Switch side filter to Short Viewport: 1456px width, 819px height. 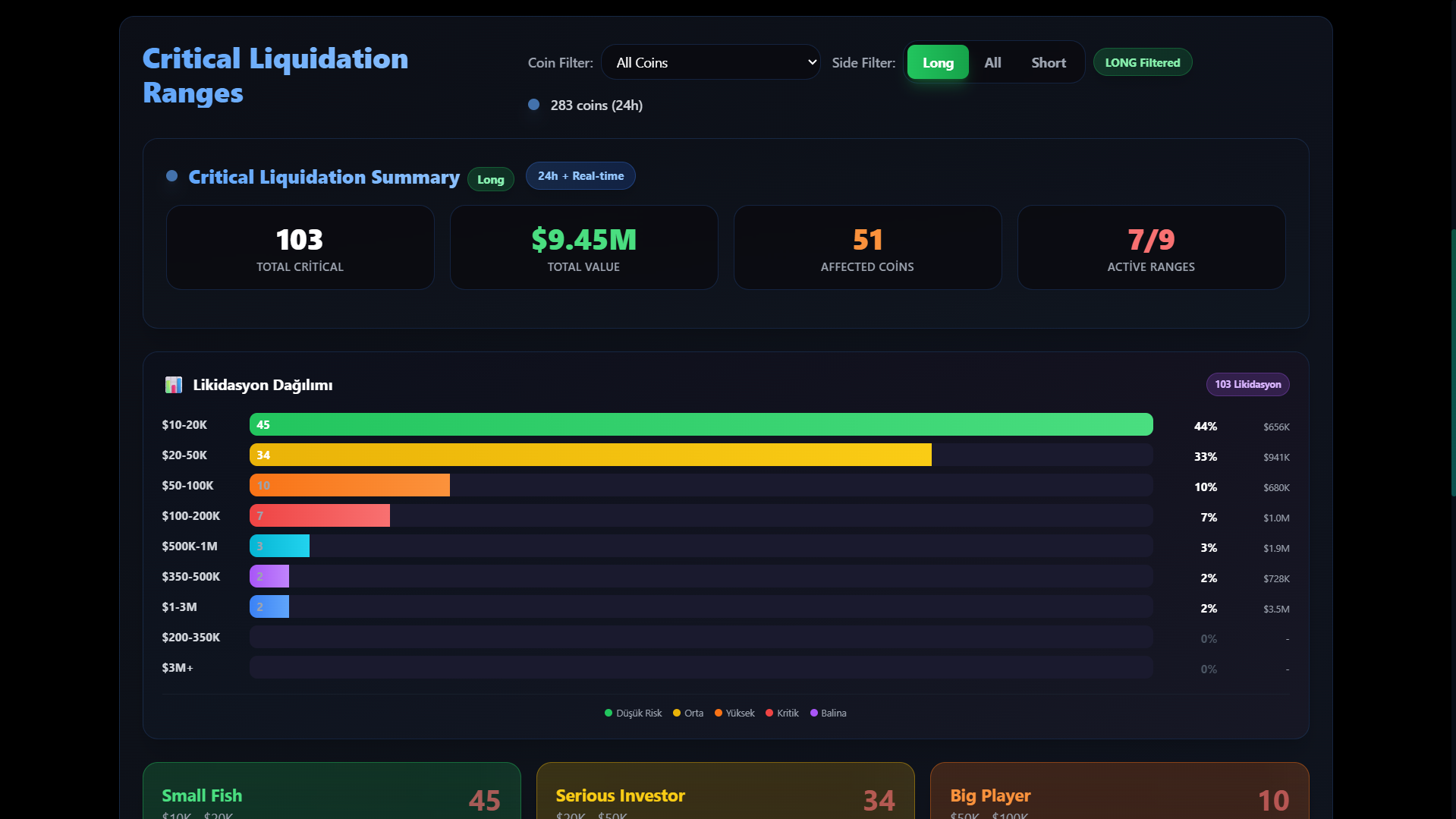tap(1049, 62)
